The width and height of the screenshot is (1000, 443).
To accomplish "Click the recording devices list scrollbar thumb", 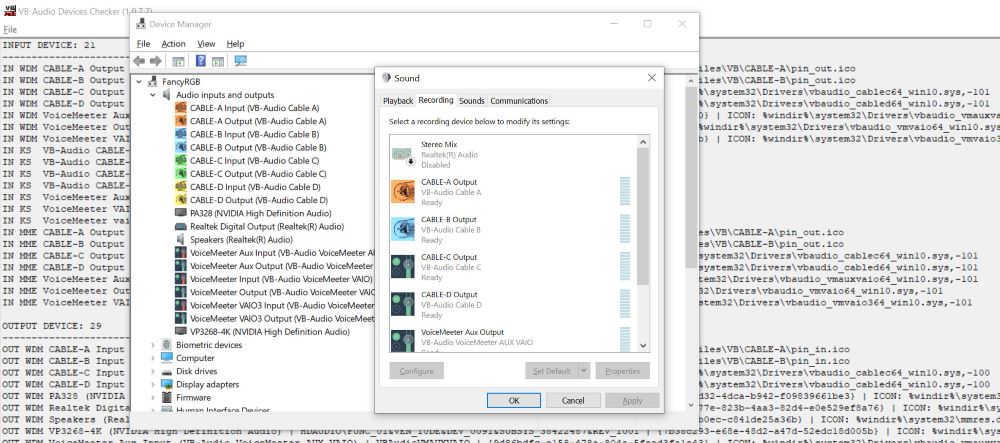I will (x=643, y=217).
